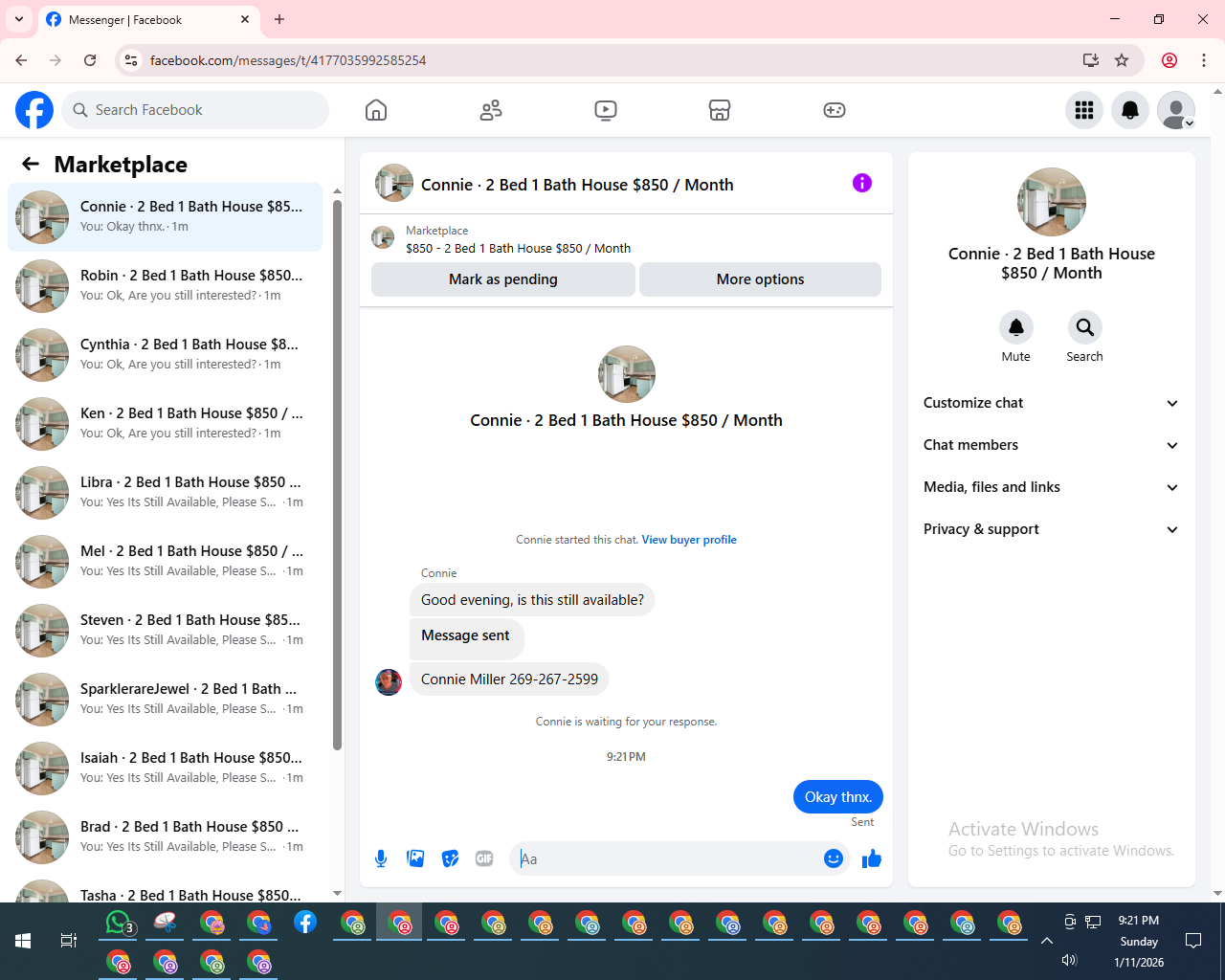1225x980 pixels.
Task: Click the voice clip microphone icon
Action: coord(381,858)
